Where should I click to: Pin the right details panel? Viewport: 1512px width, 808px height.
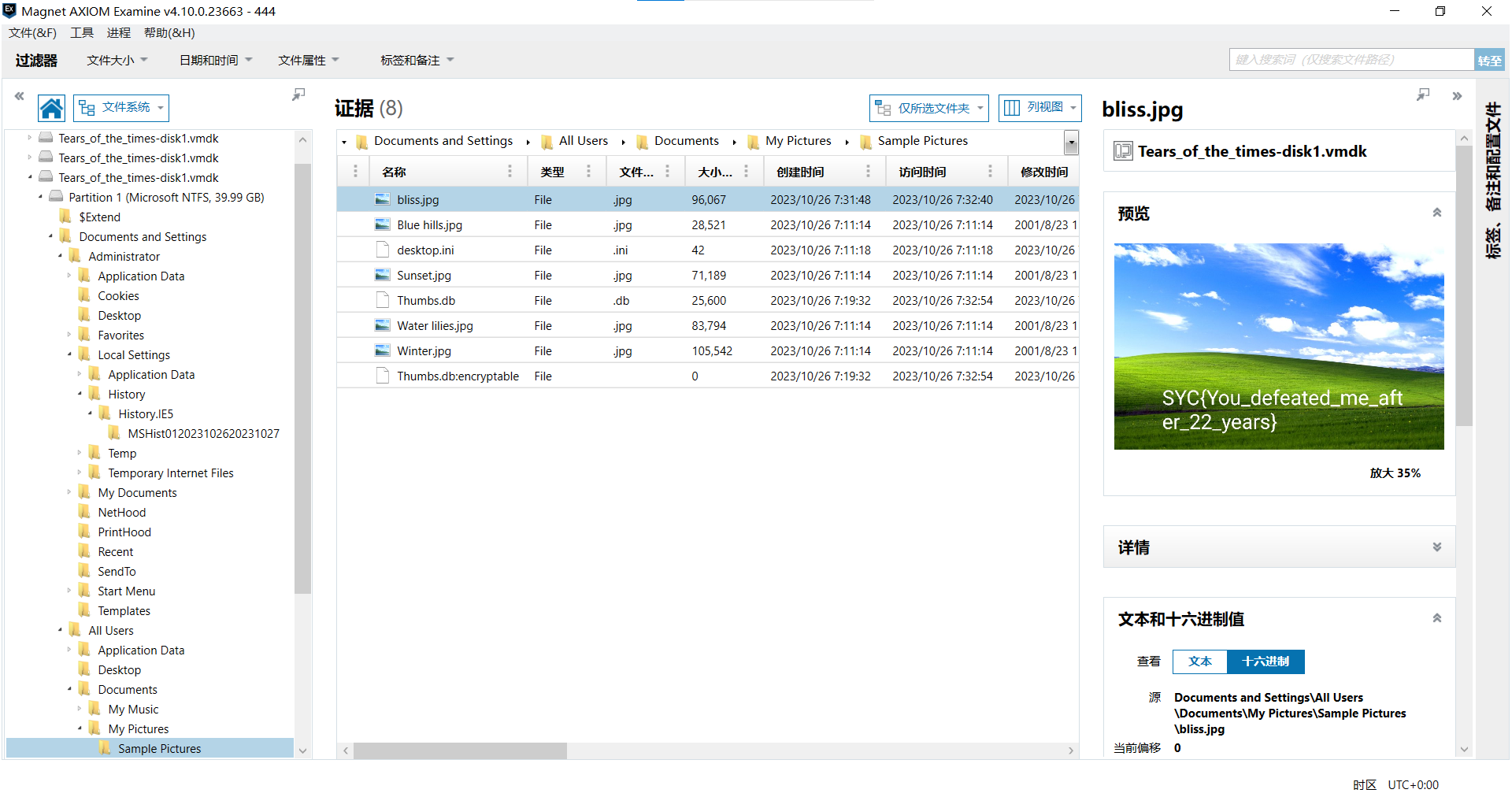1423,95
